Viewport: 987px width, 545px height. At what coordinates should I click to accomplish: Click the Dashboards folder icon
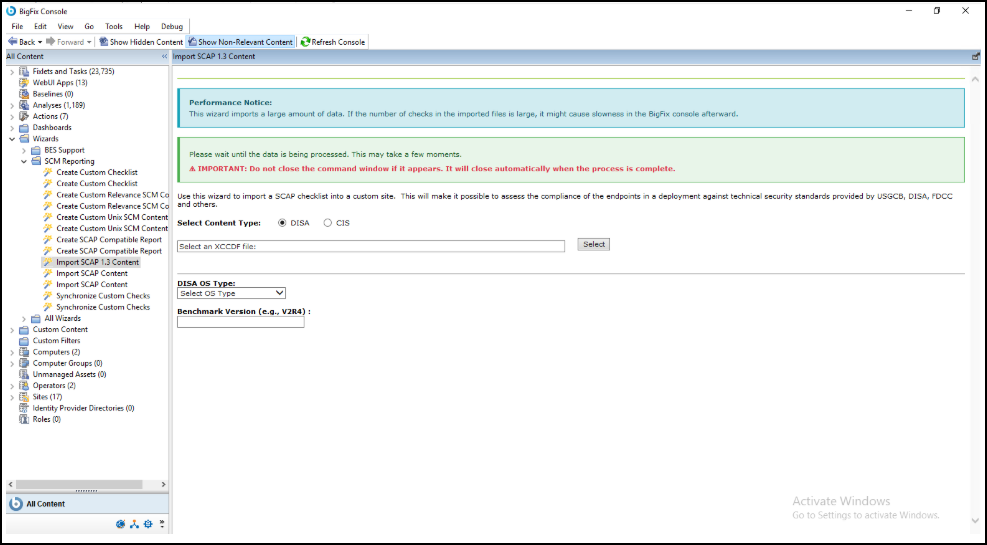point(24,127)
